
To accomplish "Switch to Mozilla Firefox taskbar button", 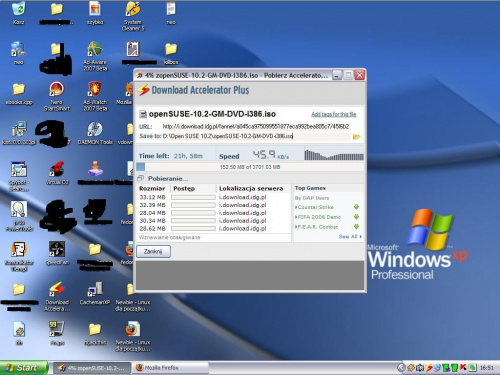I will pyautogui.click(x=170, y=368).
